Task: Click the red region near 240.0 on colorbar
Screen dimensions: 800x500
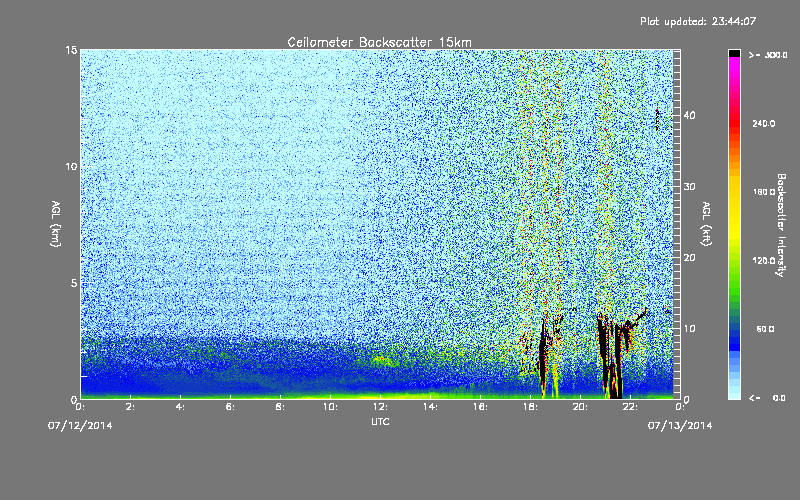Action: click(x=734, y=123)
